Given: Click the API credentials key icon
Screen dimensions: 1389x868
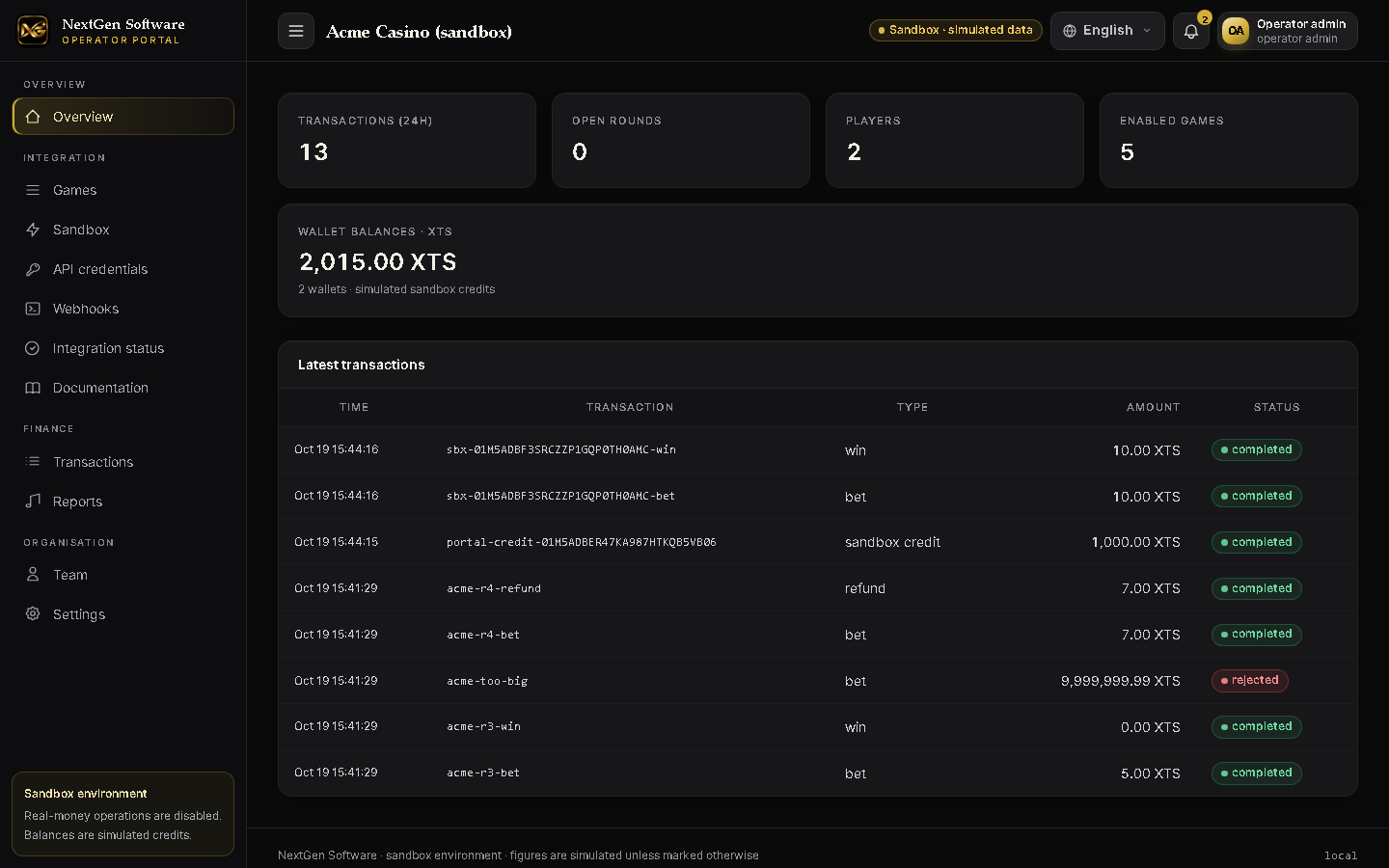Looking at the screenshot, I should click(33, 269).
